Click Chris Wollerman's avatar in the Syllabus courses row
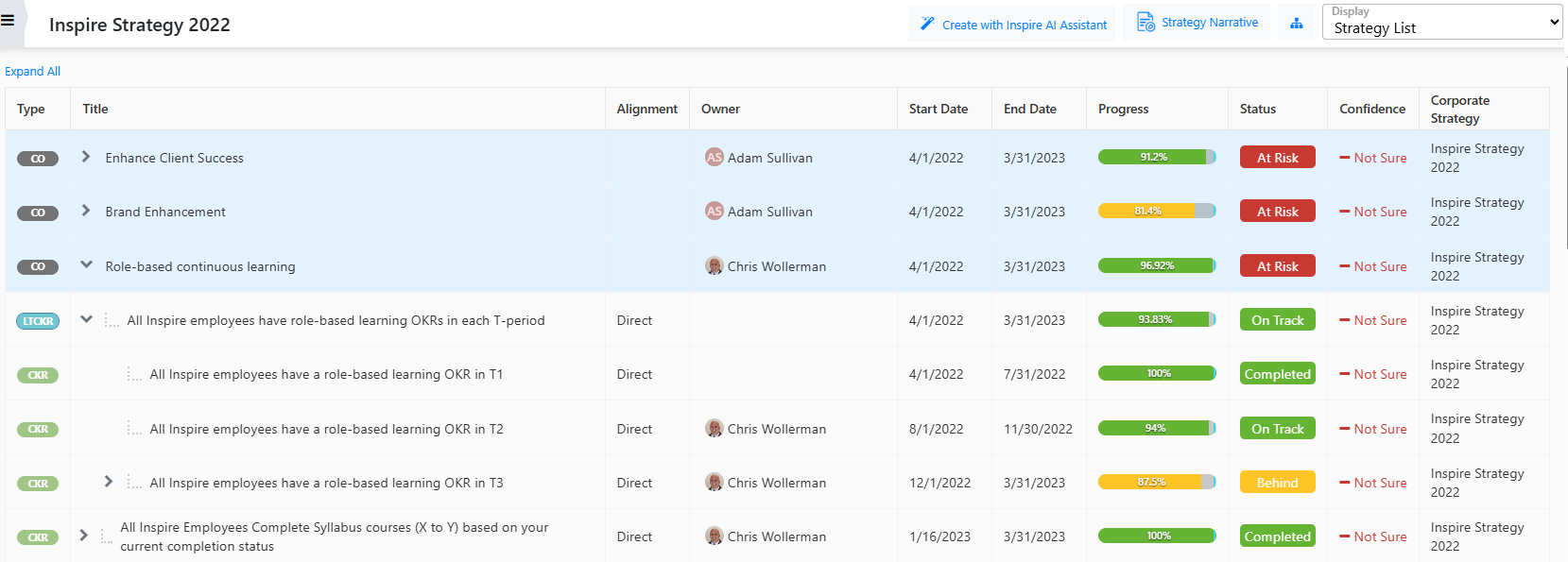Image resolution: width=1568 pixels, height=562 pixels. tap(715, 536)
